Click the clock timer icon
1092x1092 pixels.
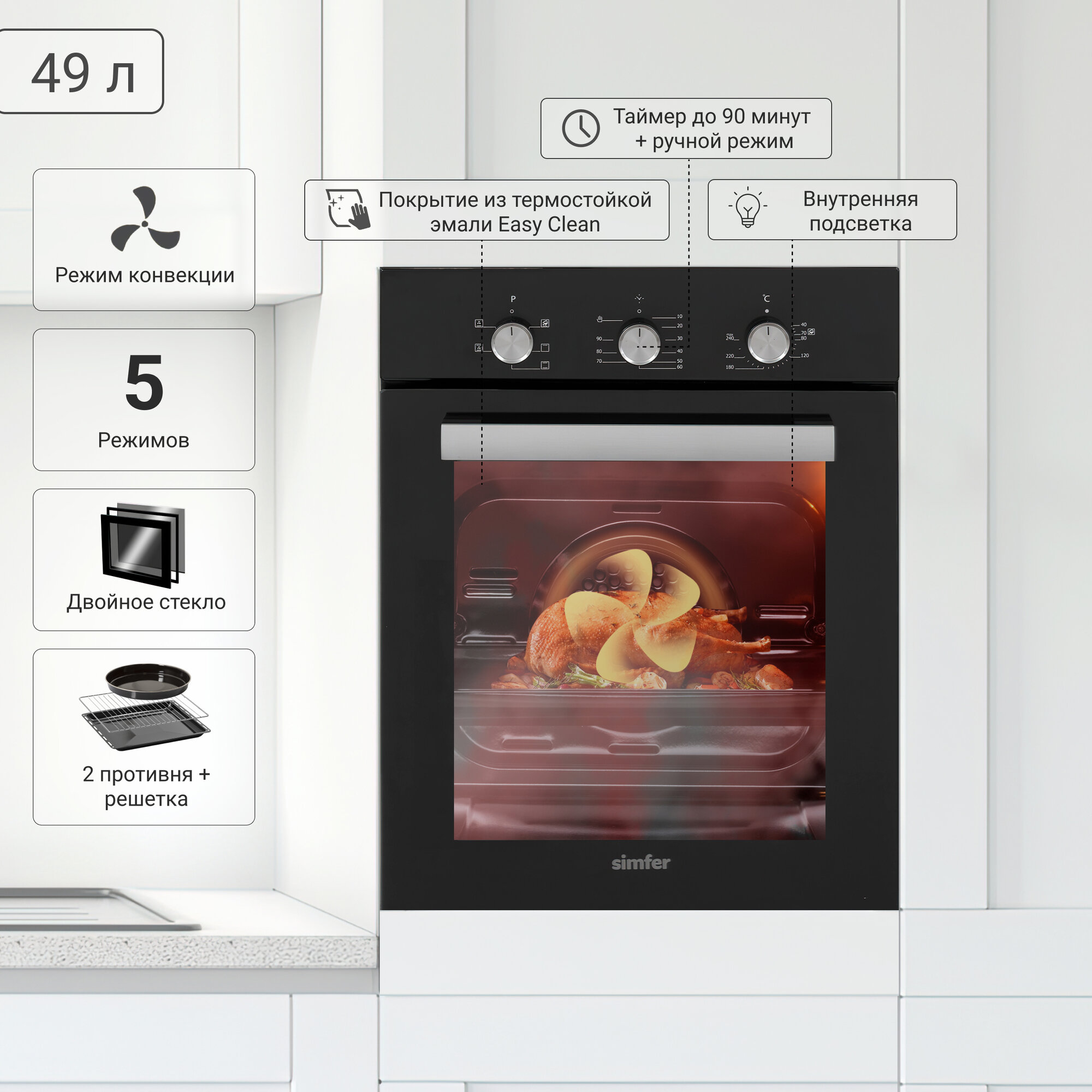[580, 128]
